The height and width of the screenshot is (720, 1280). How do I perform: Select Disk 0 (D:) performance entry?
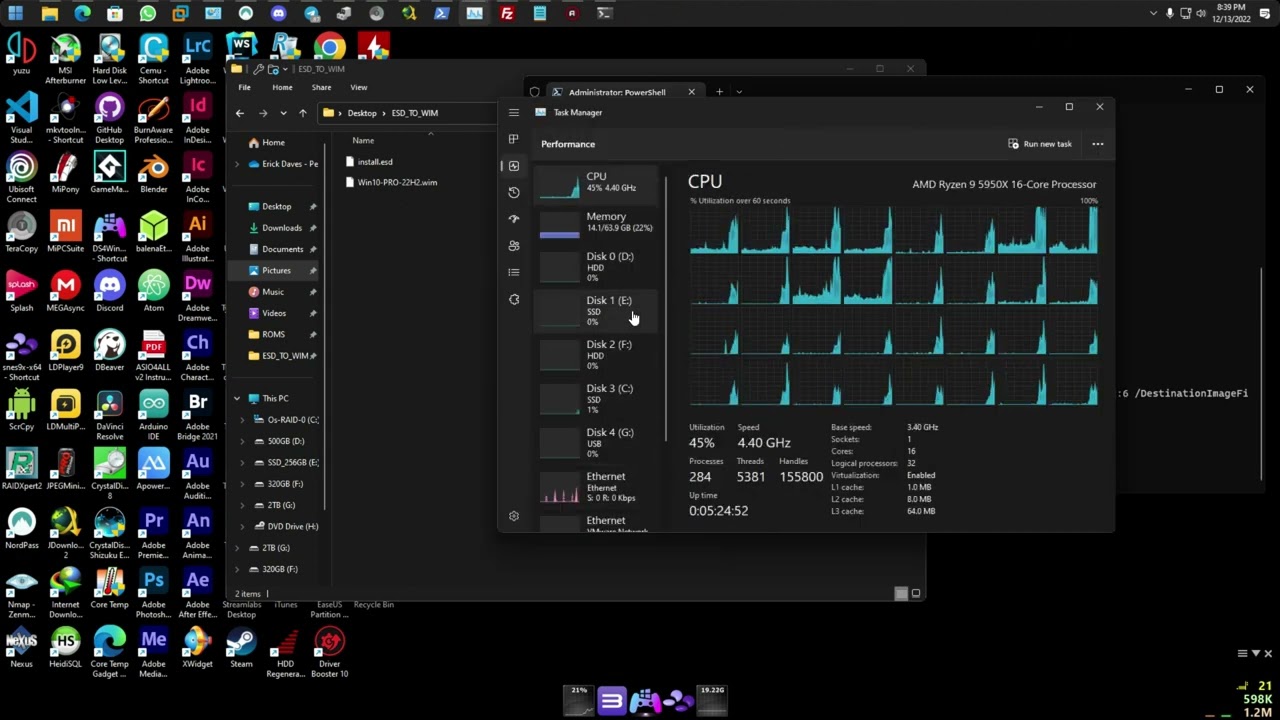(x=598, y=267)
